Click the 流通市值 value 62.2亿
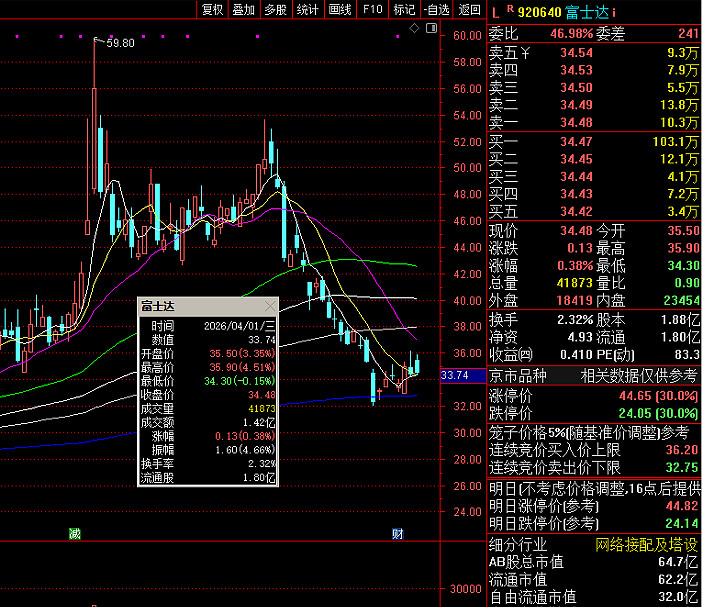 [678, 580]
